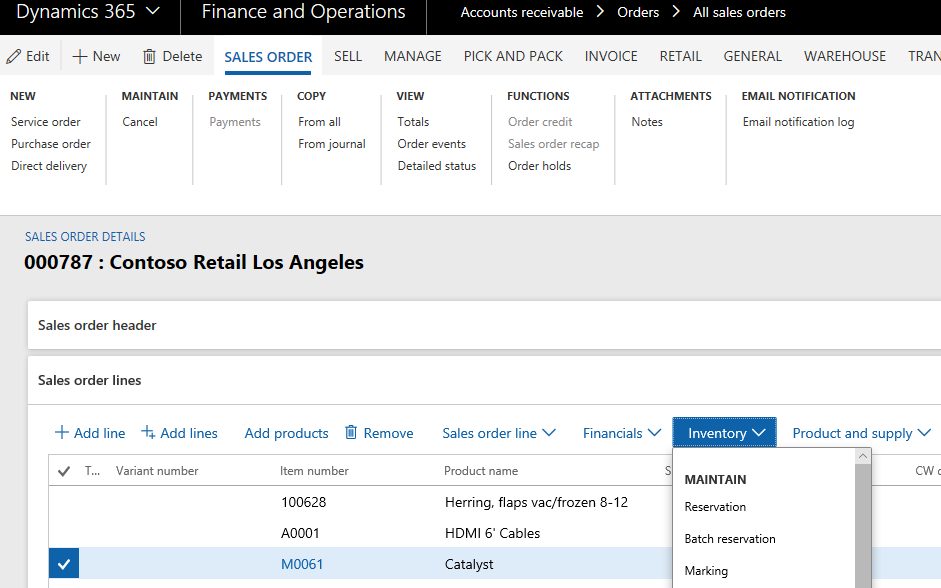Click the Delete trash icon
The width and height of the screenshot is (941, 588).
pyautogui.click(x=149, y=57)
